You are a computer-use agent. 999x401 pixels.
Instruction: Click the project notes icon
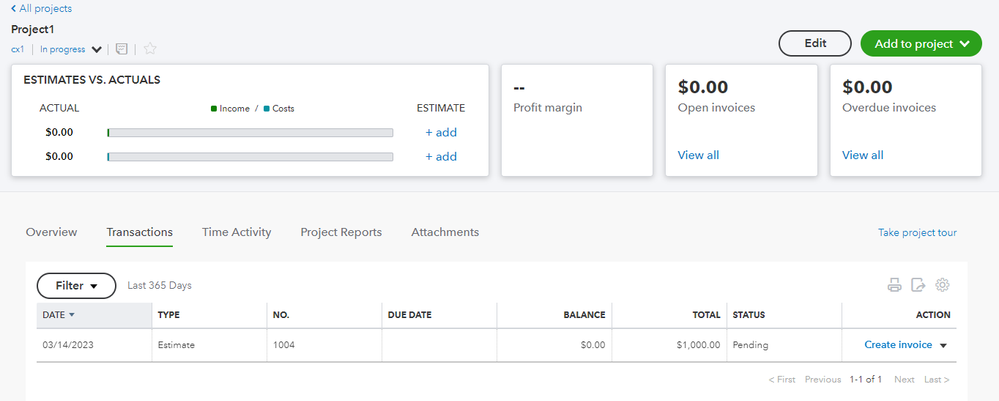(122, 48)
